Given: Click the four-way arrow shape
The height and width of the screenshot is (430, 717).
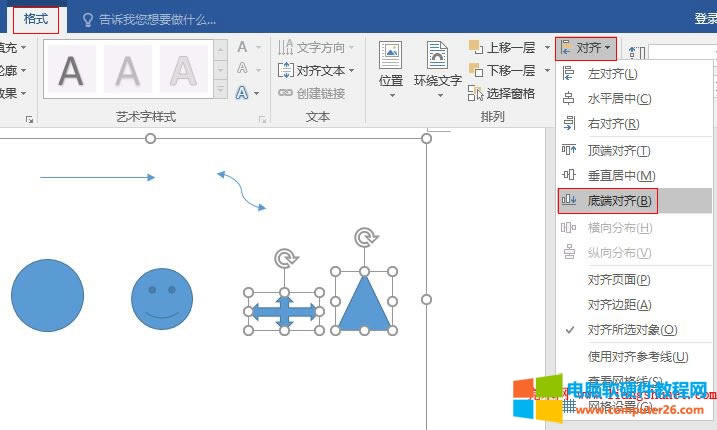Looking at the screenshot, I should 284,312.
